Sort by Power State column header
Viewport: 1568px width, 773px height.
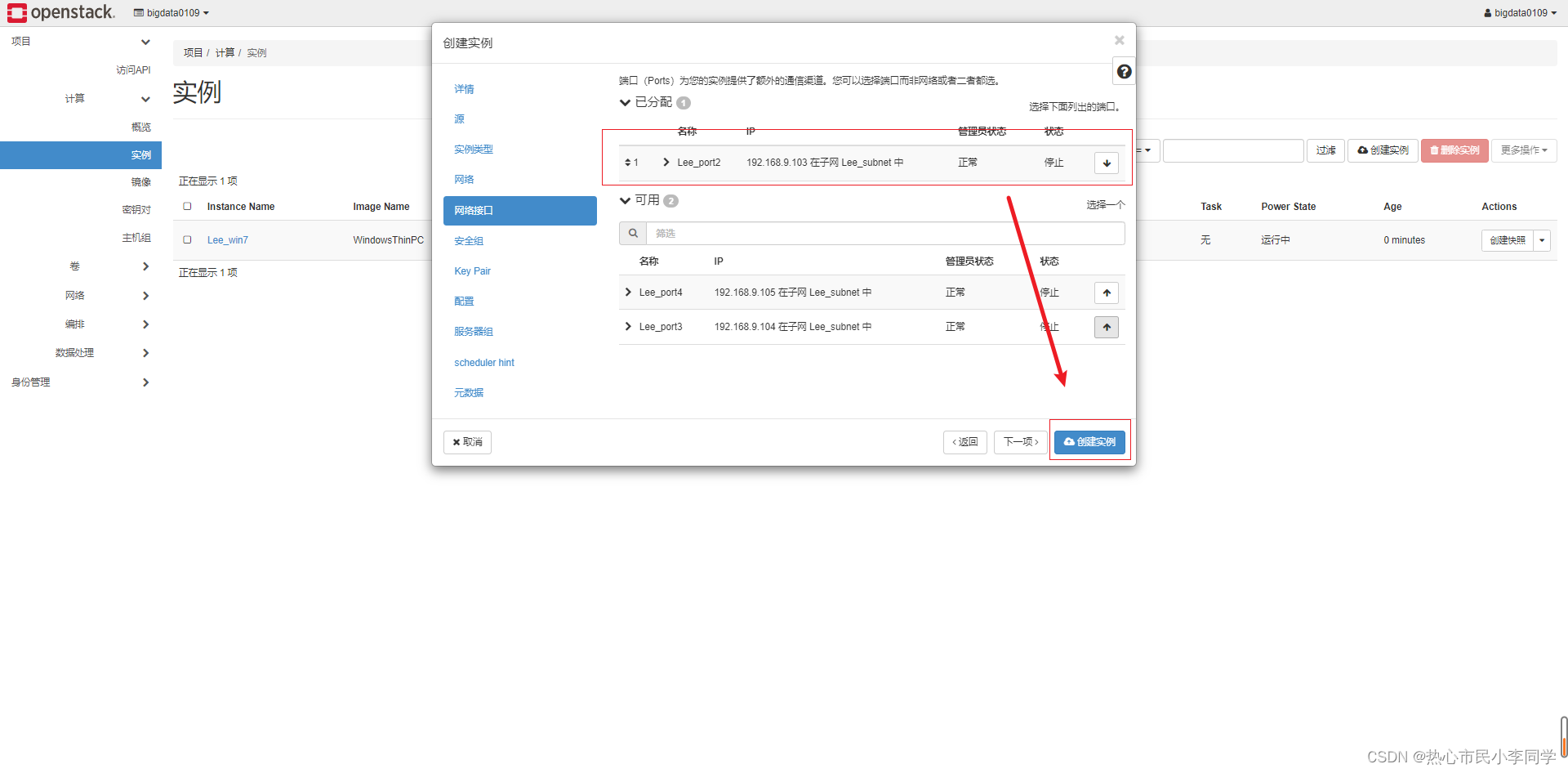coord(1288,207)
